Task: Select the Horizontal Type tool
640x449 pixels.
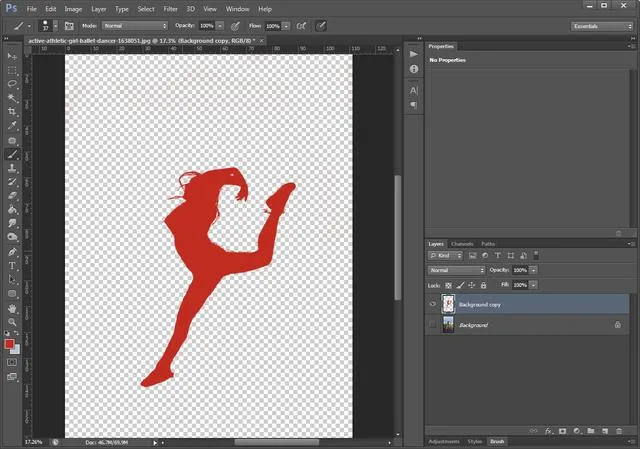Action: pyautogui.click(x=12, y=266)
